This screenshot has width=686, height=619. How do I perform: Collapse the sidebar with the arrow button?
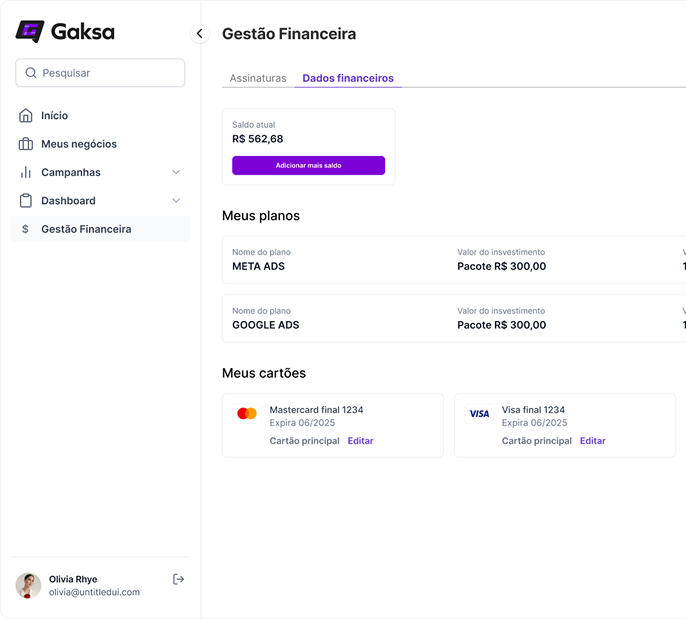tap(199, 34)
